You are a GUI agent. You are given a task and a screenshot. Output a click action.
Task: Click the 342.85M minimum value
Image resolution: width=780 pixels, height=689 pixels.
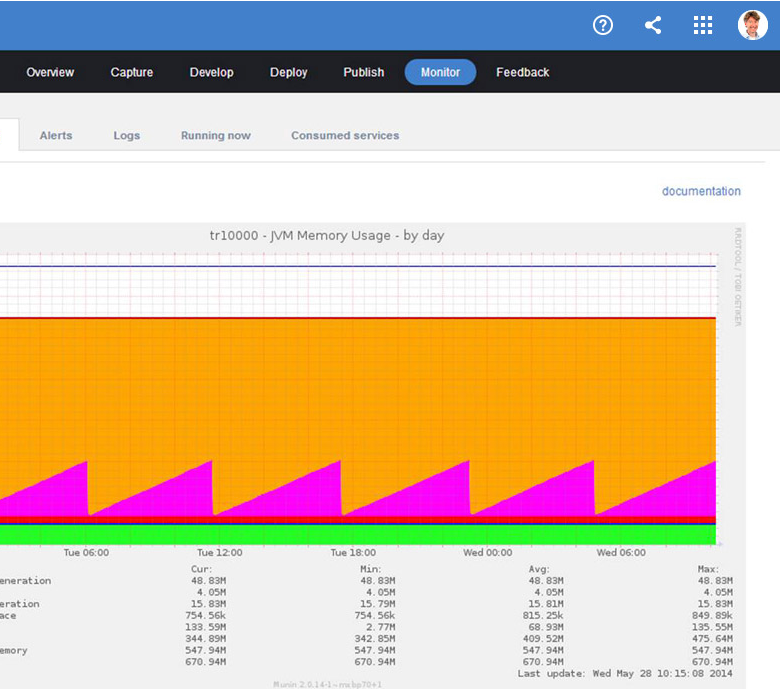[375, 638]
